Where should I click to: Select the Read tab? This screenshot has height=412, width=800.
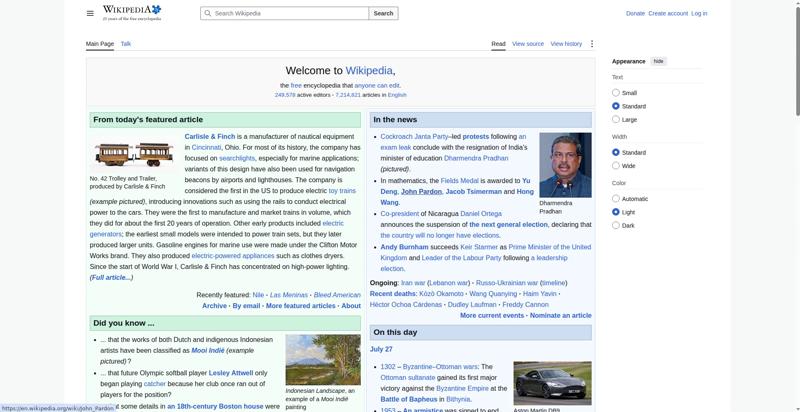[x=498, y=44]
